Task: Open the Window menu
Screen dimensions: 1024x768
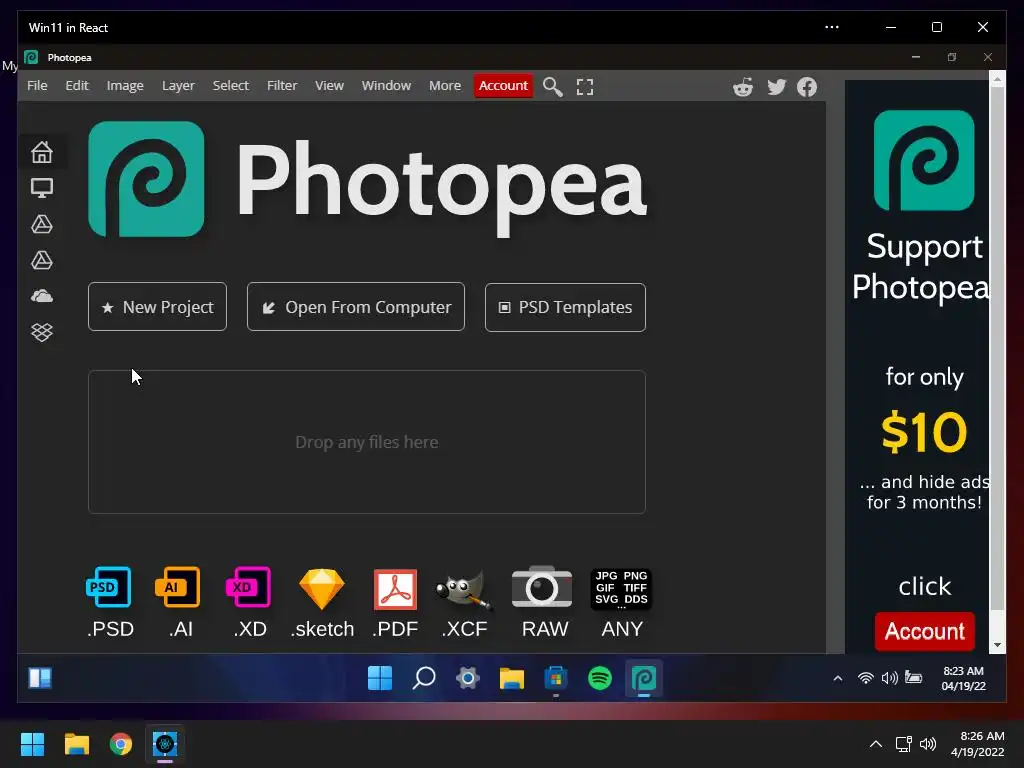Action: [386, 86]
